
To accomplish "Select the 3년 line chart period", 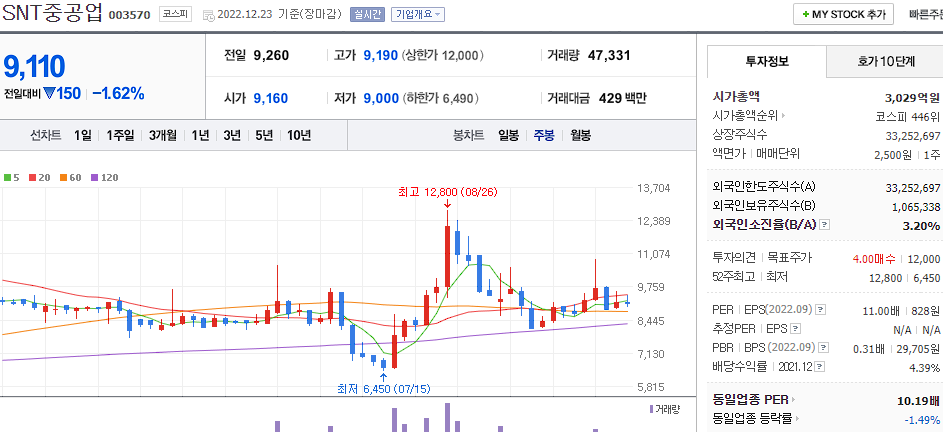I will [x=232, y=135].
